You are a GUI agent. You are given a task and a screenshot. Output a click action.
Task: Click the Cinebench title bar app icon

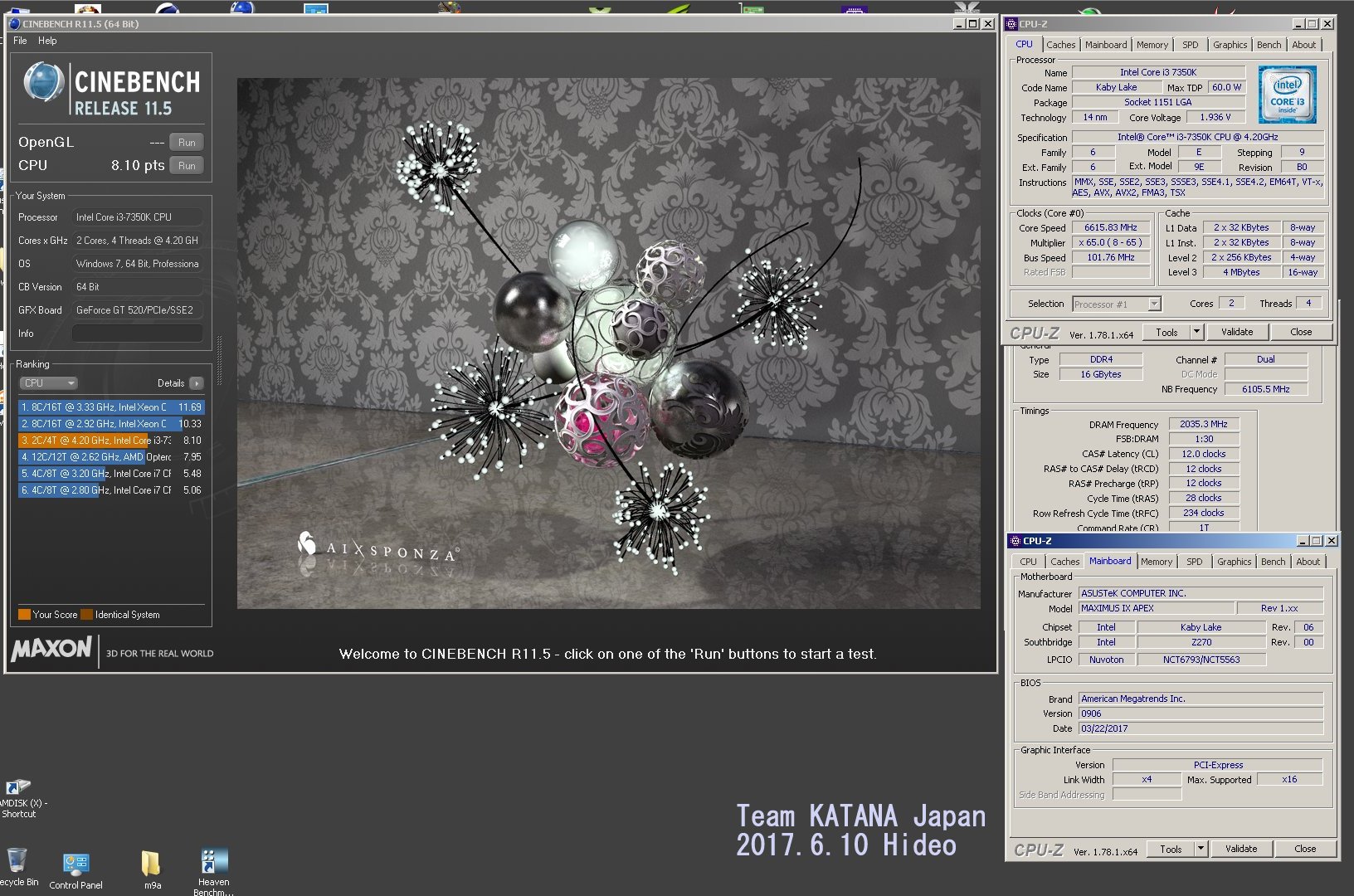14,23
